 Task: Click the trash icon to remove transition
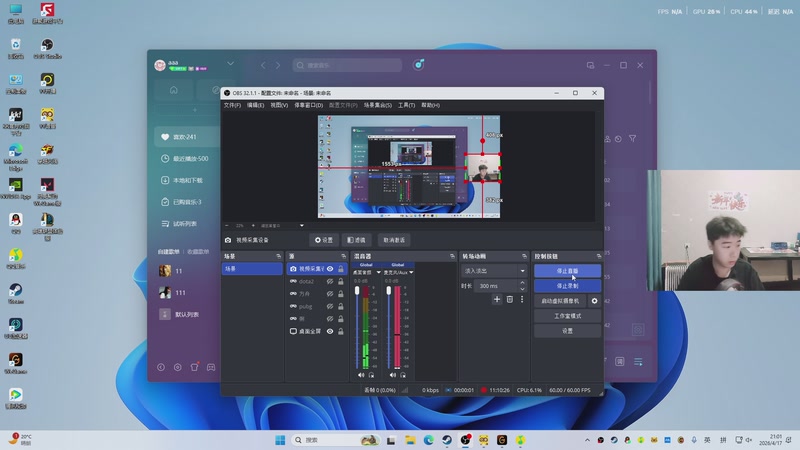click(509, 299)
